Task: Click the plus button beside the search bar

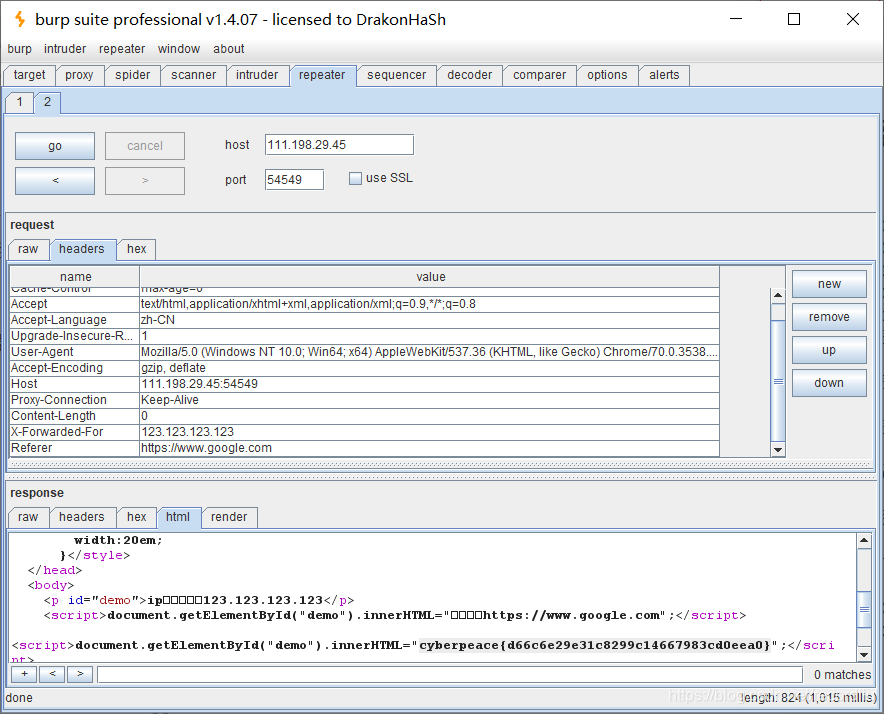Action: (24, 674)
